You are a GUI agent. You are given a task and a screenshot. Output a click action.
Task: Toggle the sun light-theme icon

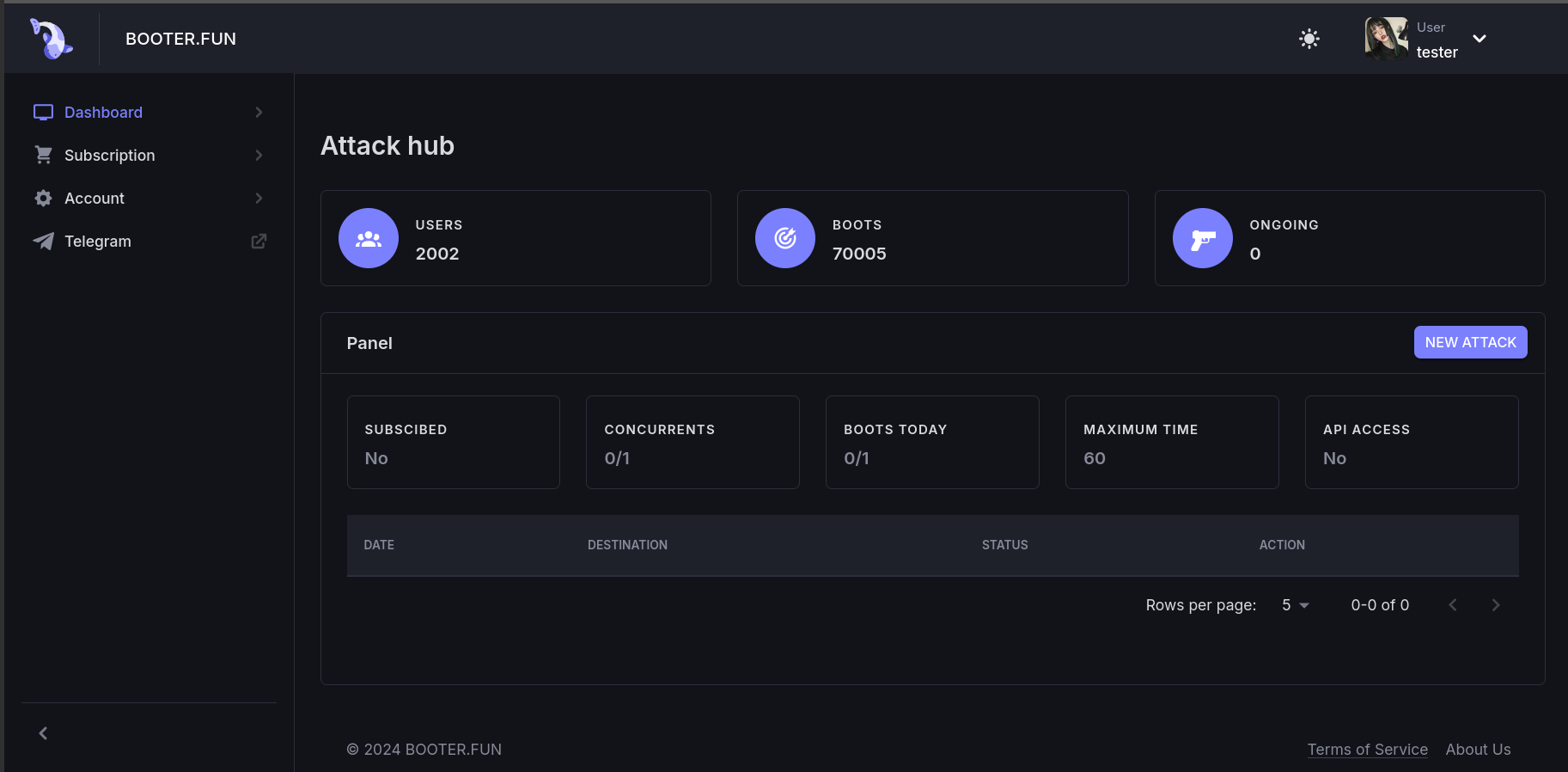(1309, 39)
